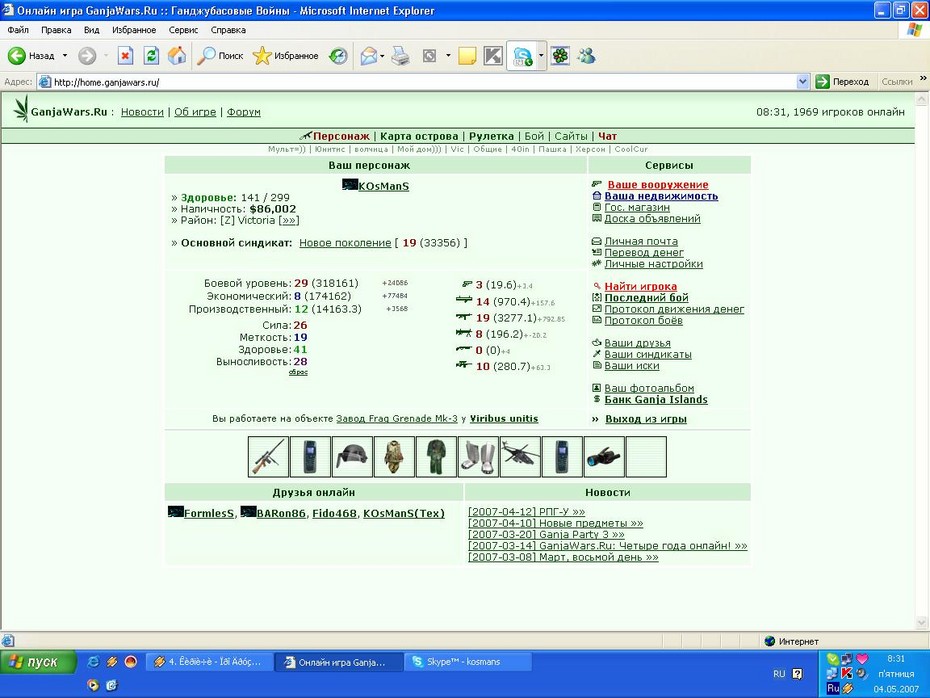Click the scrollbar down arrow
930x698 pixels.
click(921, 622)
